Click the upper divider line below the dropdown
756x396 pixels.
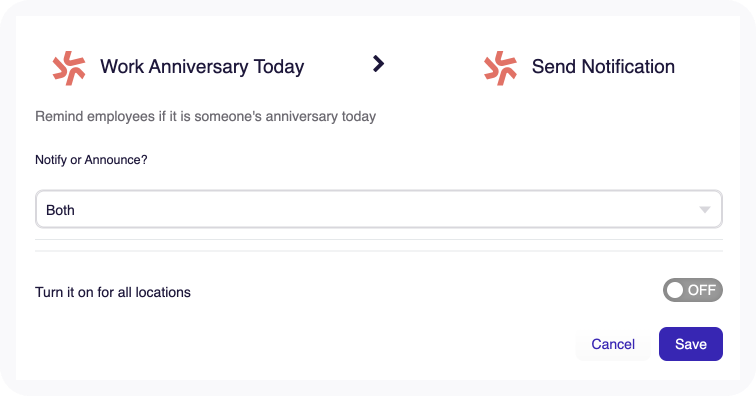(x=379, y=240)
